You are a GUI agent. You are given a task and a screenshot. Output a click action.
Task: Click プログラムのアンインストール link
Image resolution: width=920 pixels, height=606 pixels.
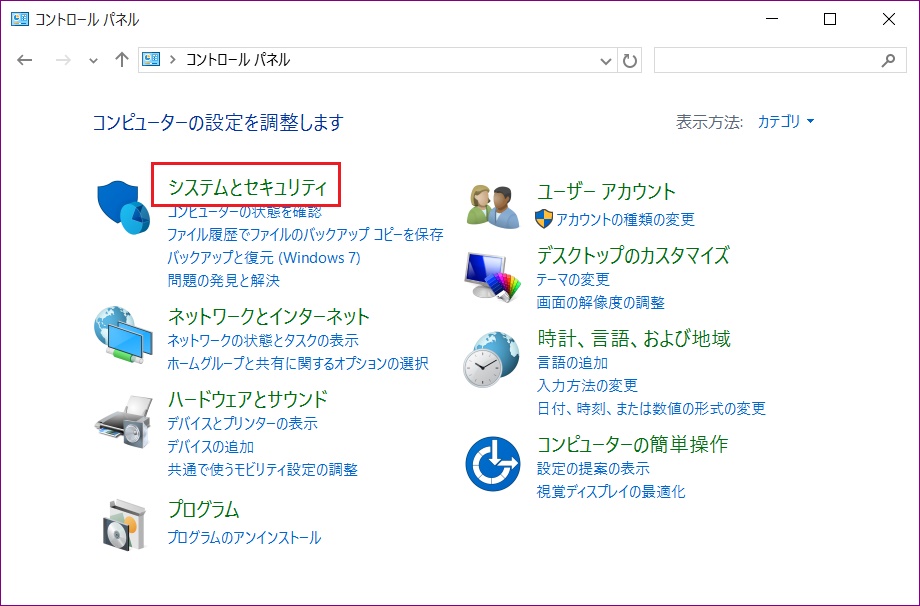[x=244, y=537]
